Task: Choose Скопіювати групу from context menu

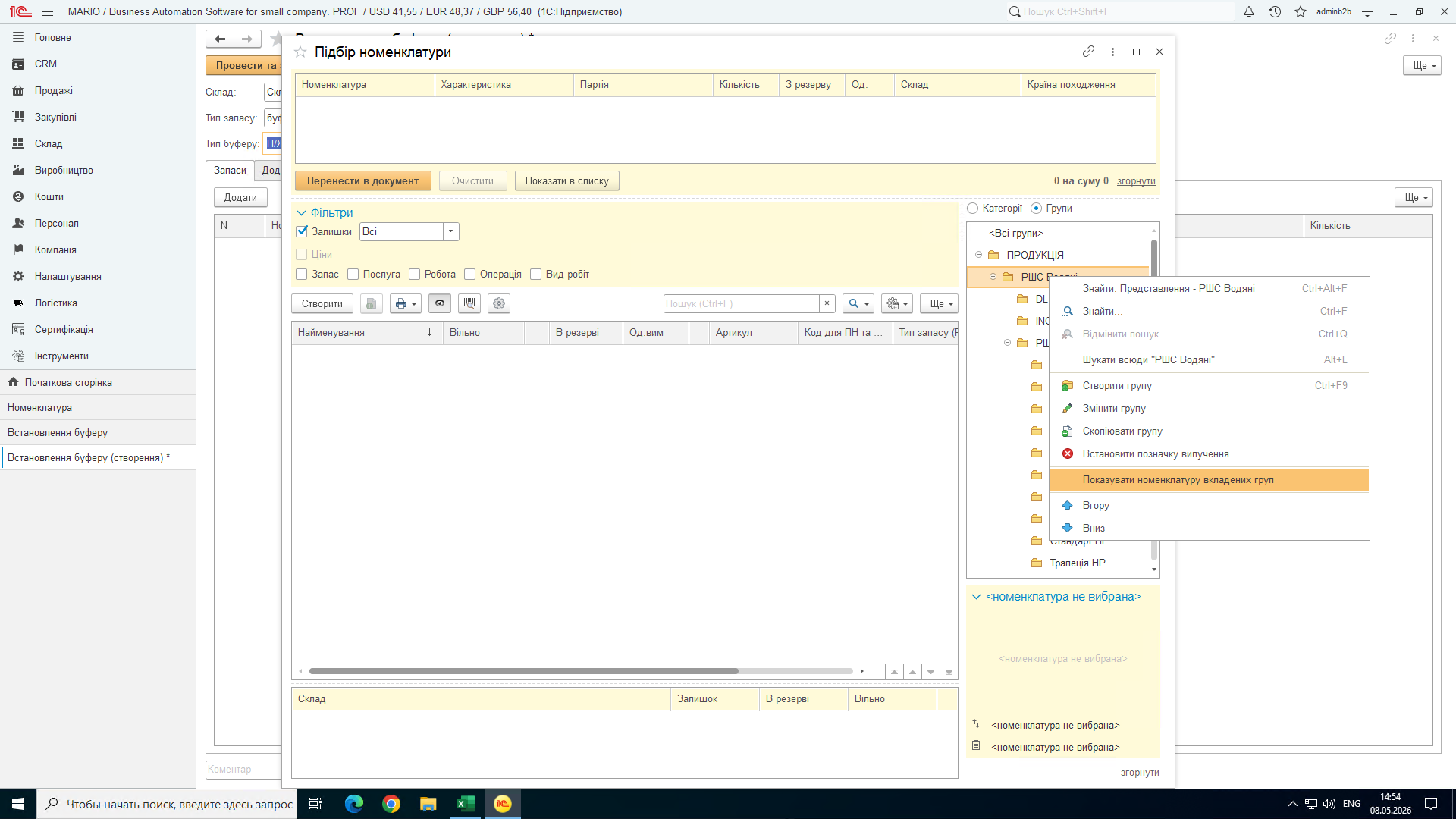Action: coord(1210,431)
